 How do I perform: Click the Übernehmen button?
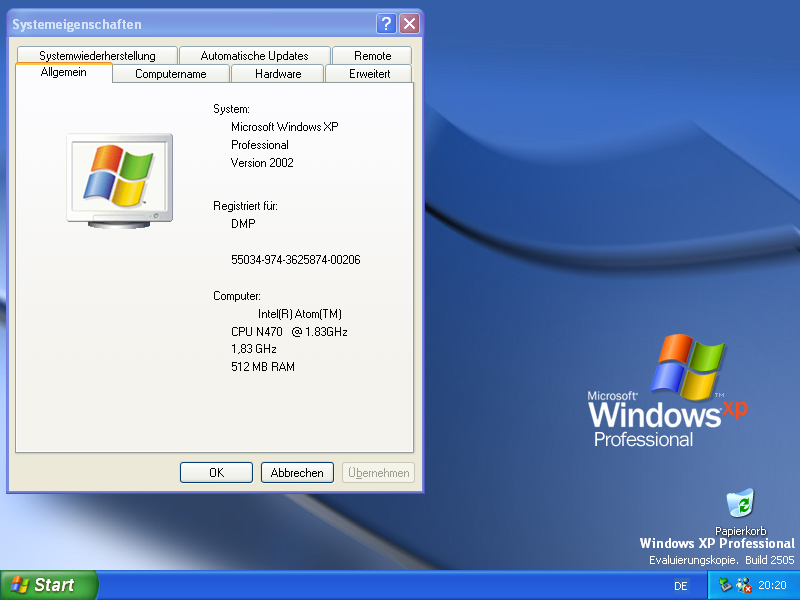(x=378, y=472)
